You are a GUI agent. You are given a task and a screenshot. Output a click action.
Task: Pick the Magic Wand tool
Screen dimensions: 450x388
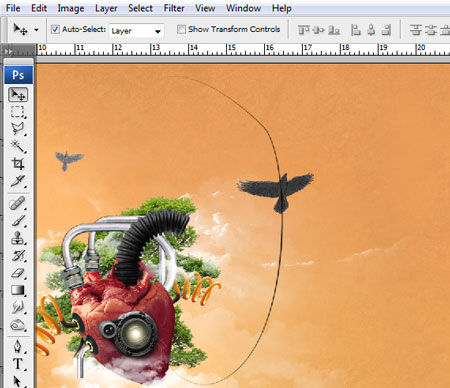pos(18,146)
